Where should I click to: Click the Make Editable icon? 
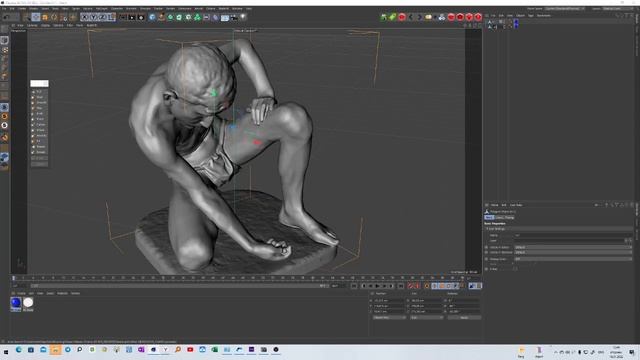click(x=4, y=29)
